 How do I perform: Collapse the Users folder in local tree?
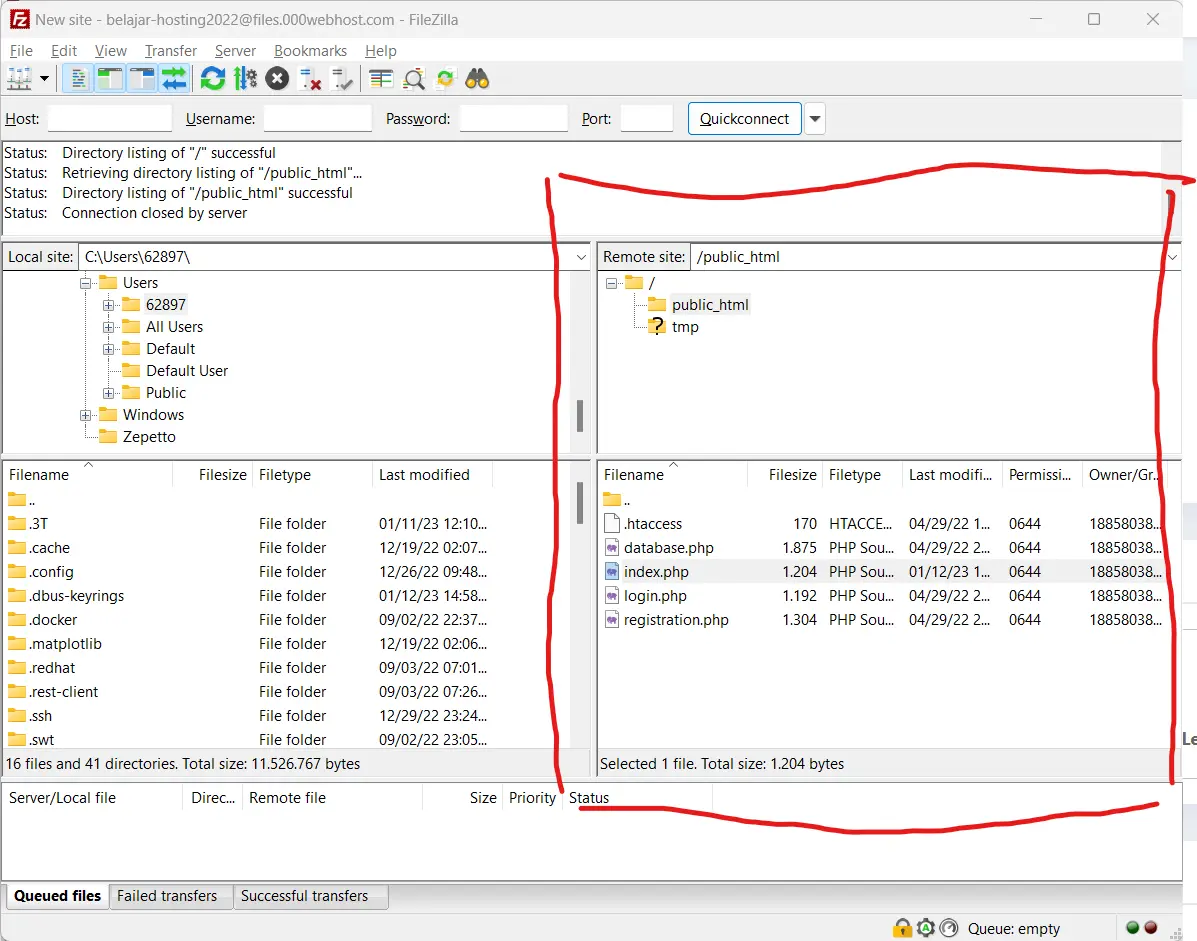point(86,283)
